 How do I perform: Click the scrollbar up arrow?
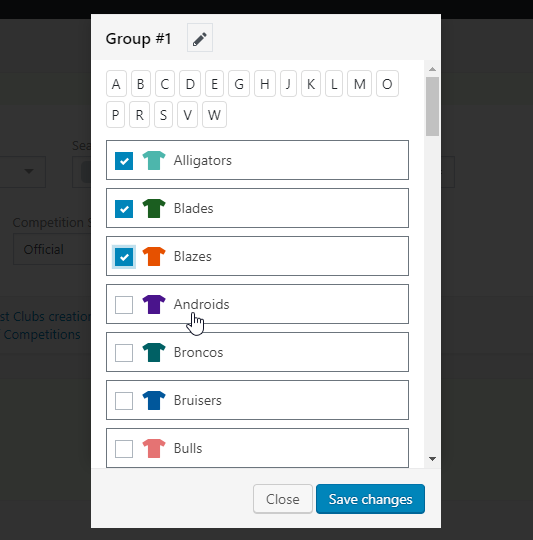[432, 69]
